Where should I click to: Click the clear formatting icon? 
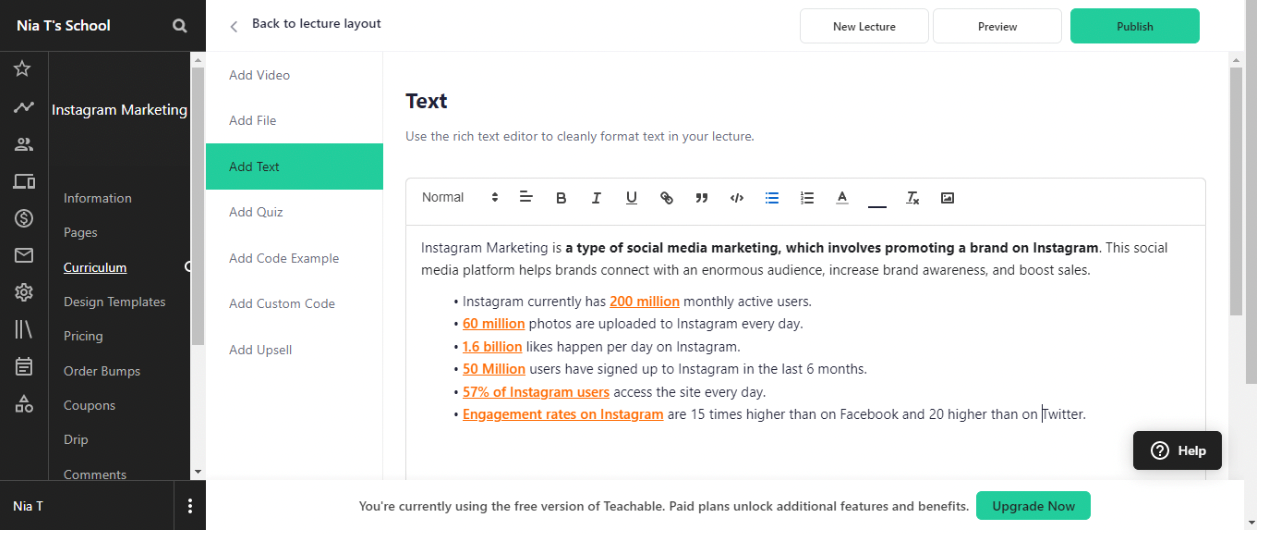(912, 198)
